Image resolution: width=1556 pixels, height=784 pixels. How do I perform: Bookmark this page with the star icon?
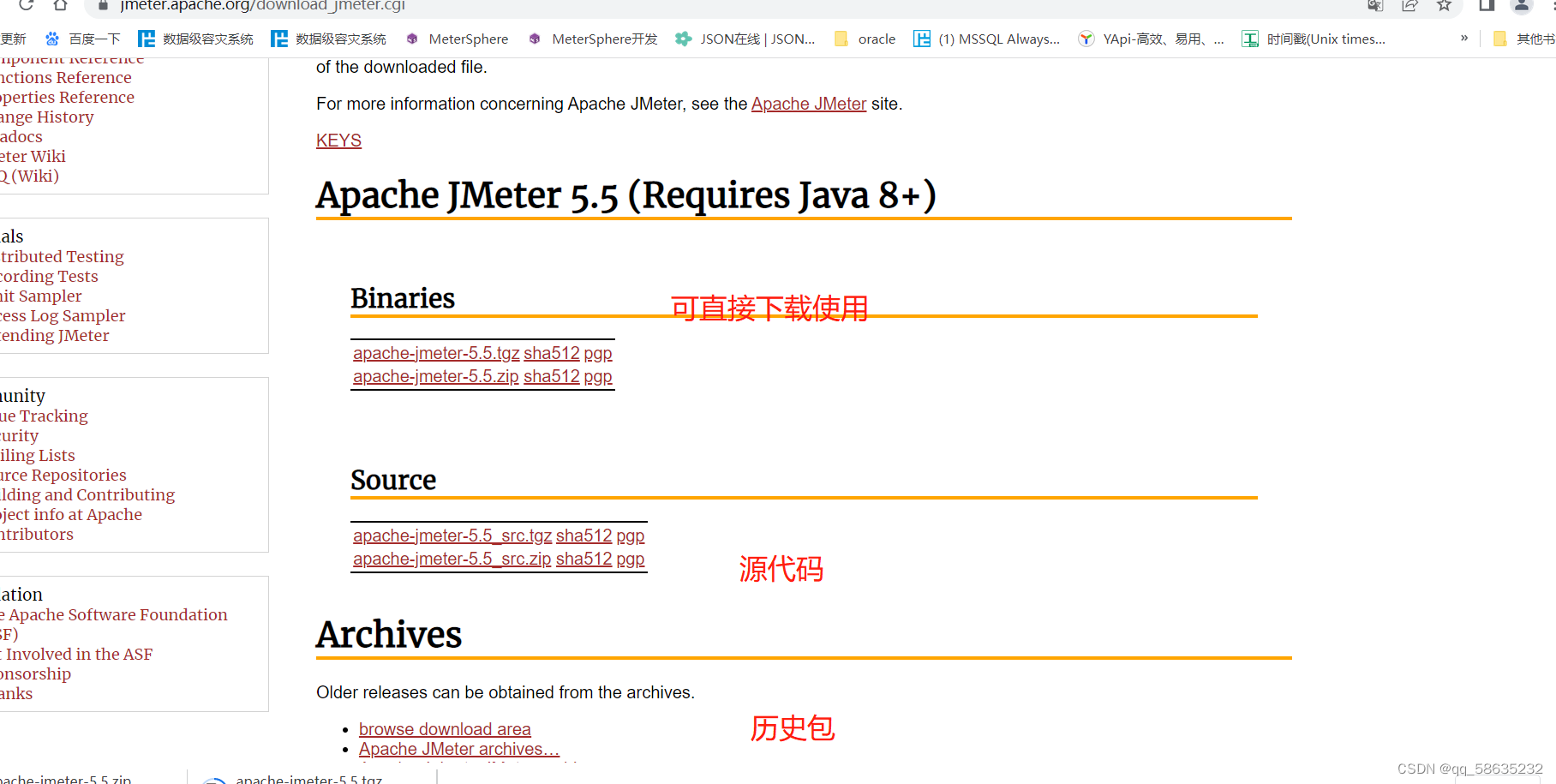coord(1444,5)
